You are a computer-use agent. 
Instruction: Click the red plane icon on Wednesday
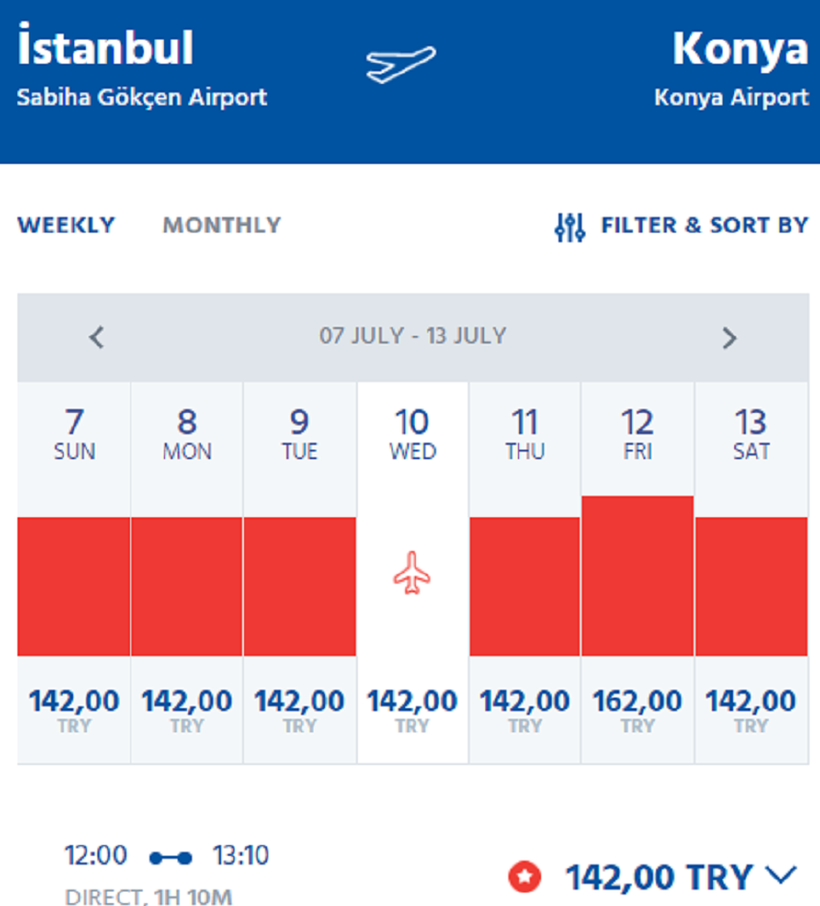pyautogui.click(x=412, y=575)
